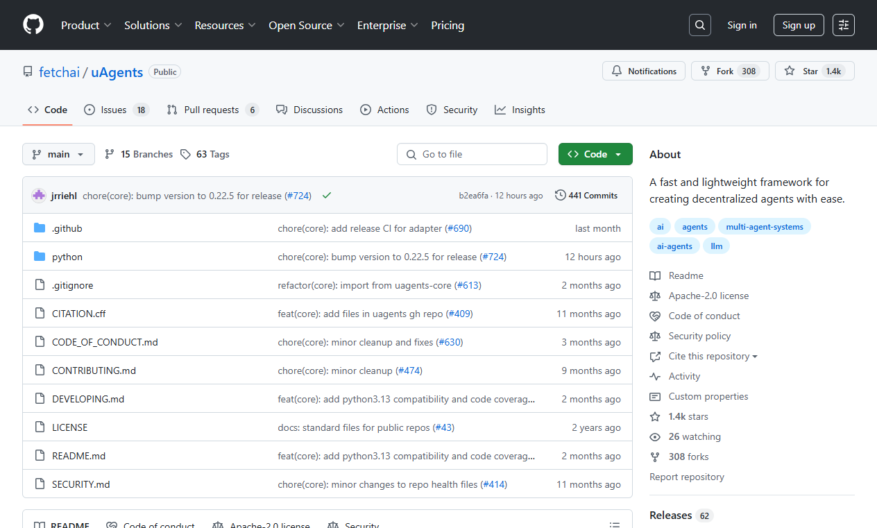877x528 pixels.
Task: Switch to the Code tab
Action: [x=48, y=110]
